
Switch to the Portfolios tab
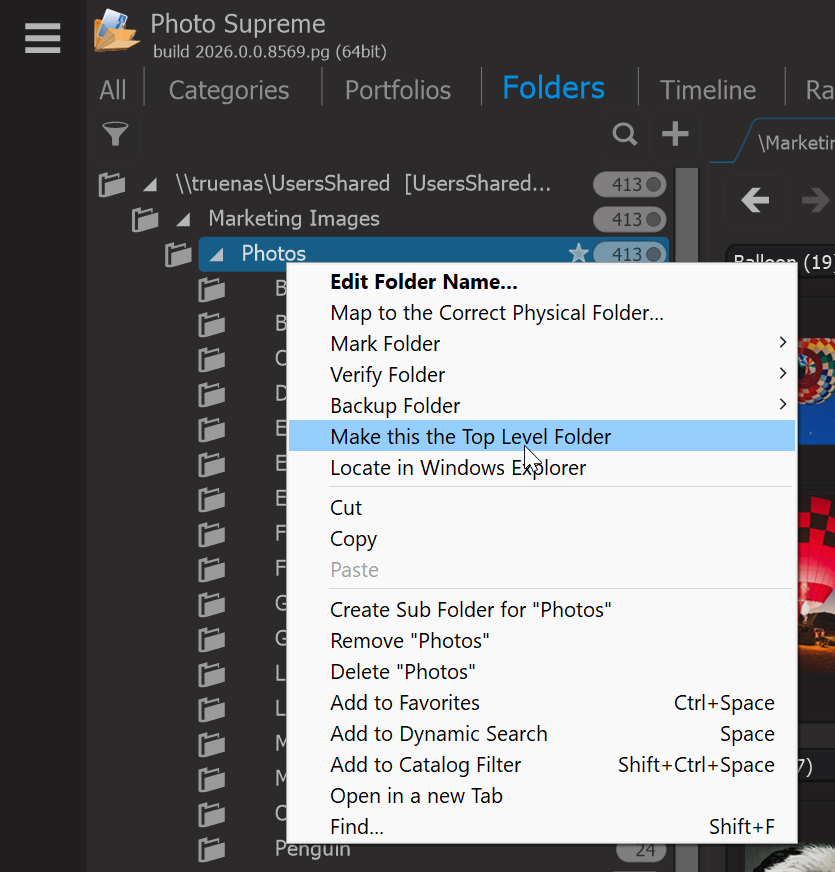click(x=398, y=90)
